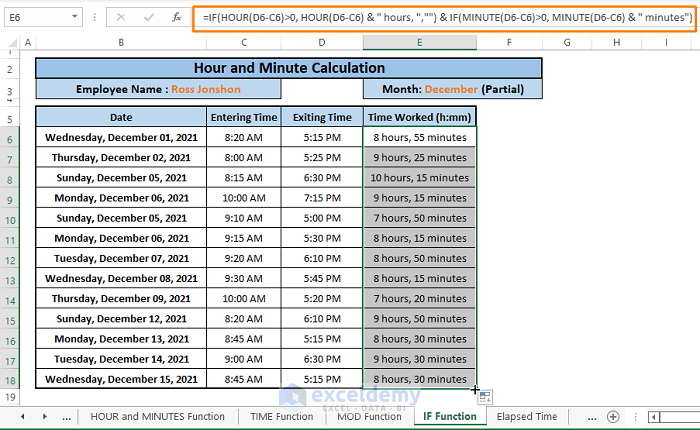Show more sheets right of Elapsed Time
Screen dimensions: 700x430
tap(592, 417)
